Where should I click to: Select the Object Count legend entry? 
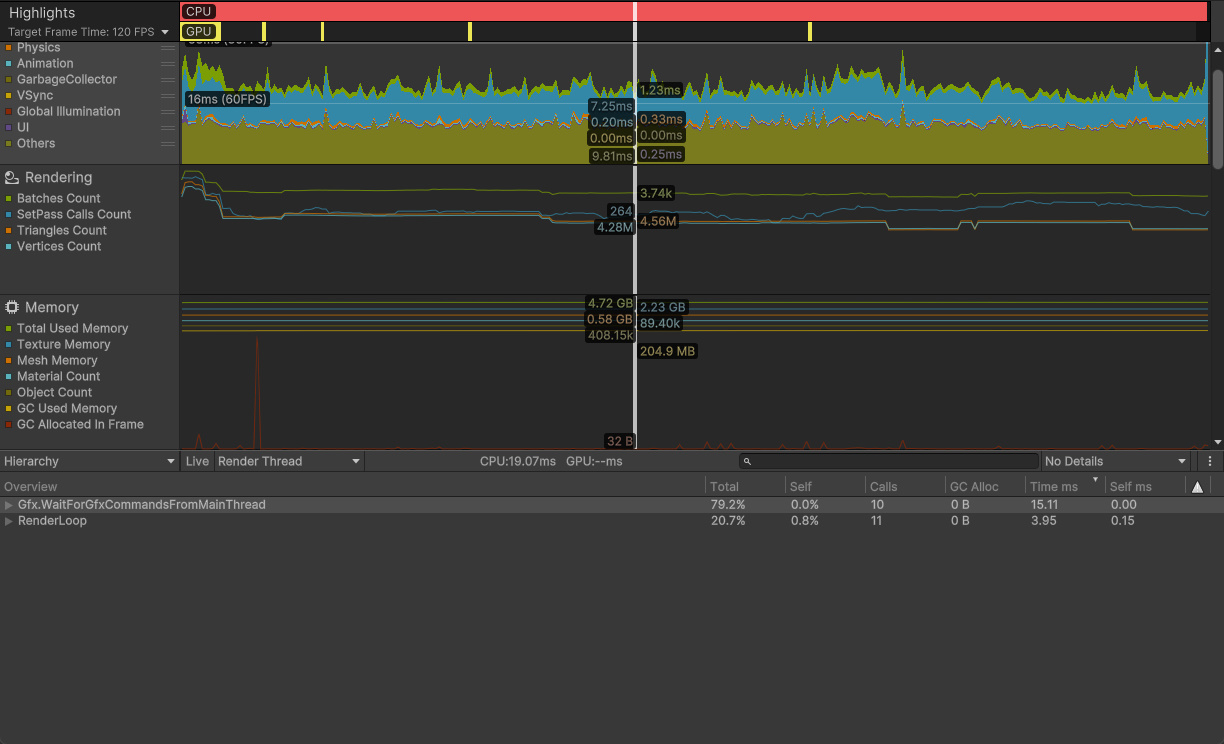[x=54, y=393]
